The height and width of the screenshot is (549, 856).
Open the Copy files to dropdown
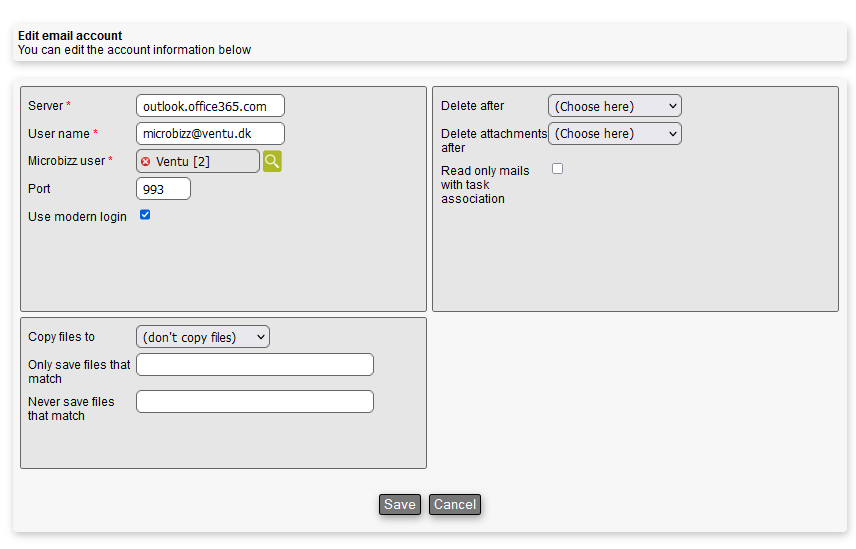coord(202,338)
